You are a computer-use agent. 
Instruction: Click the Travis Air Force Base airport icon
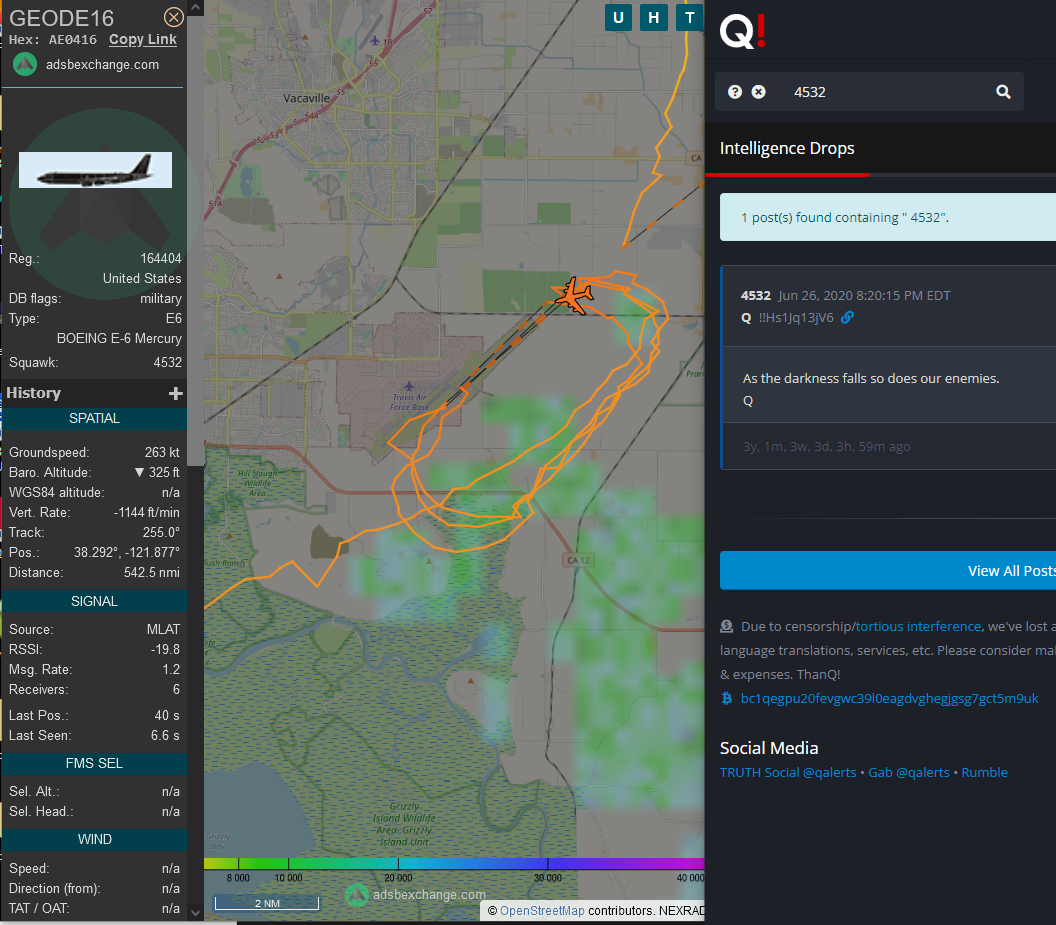point(409,386)
